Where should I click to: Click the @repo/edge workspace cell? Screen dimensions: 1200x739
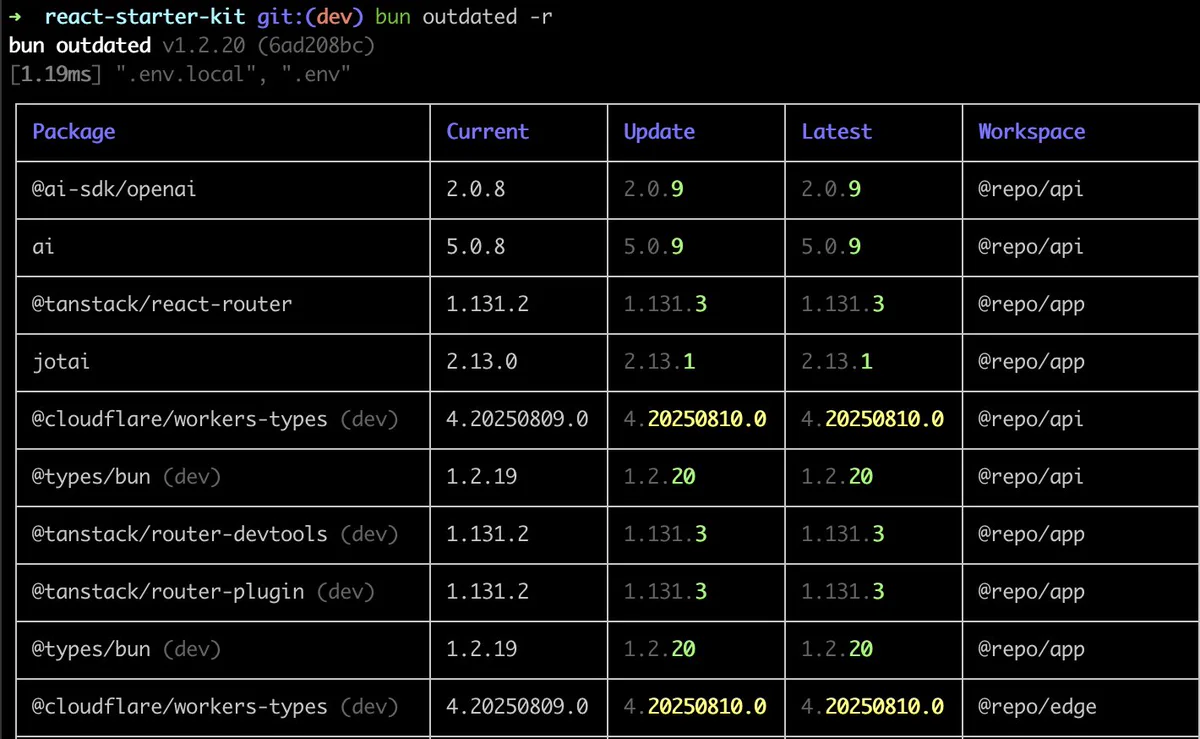coord(1037,706)
